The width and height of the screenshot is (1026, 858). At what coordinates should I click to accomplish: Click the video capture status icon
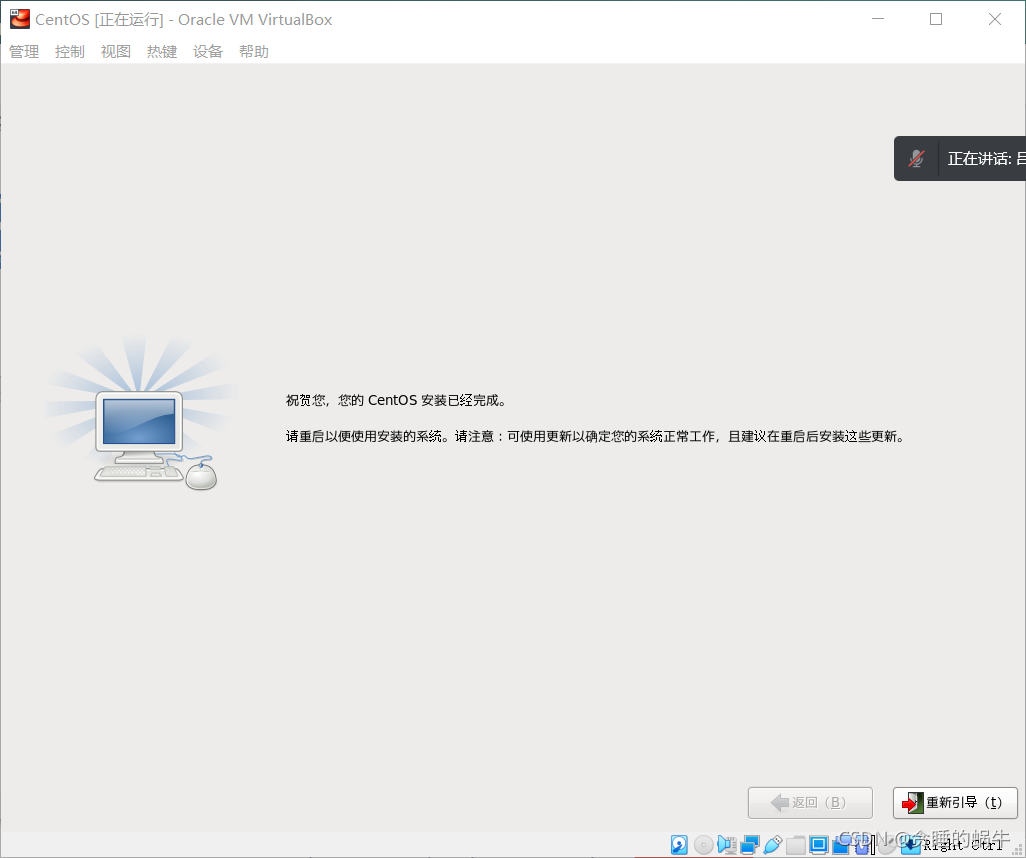coord(841,845)
